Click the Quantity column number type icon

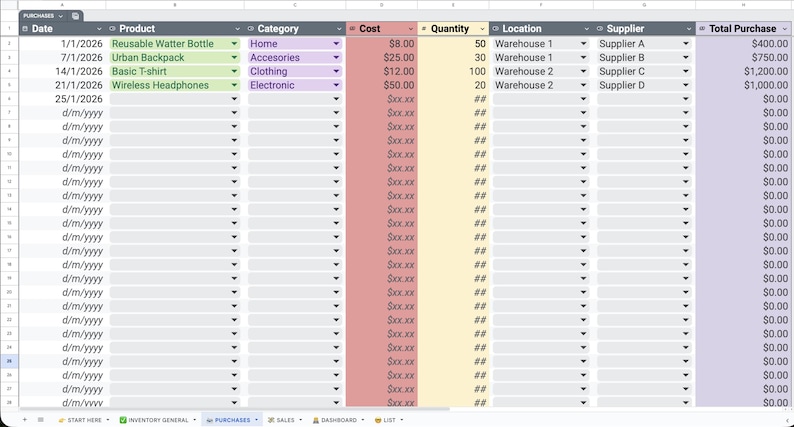tap(424, 29)
